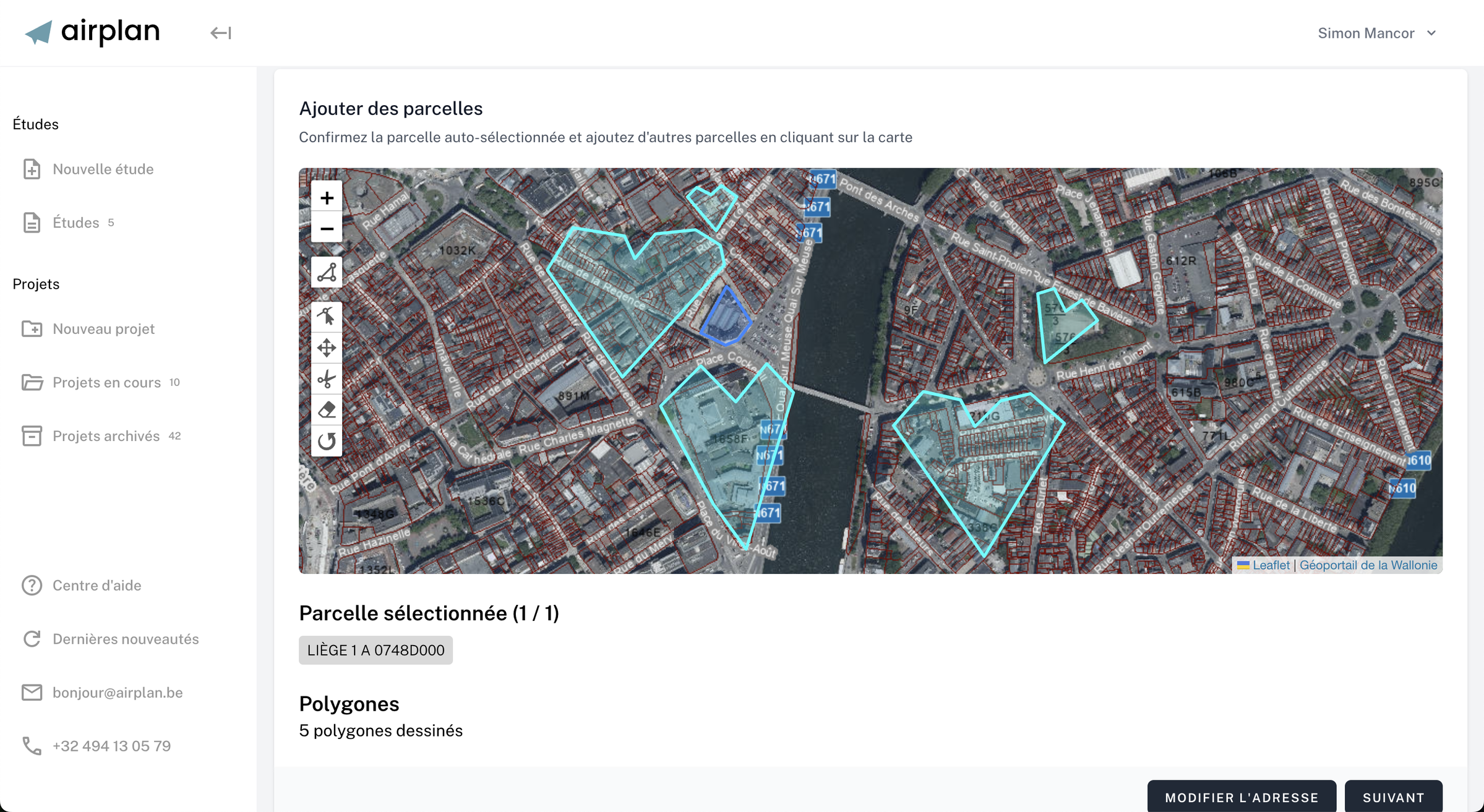Click the Études sidebar section heading
The width and height of the screenshot is (1484, 812).
click(x=35, y=124)
